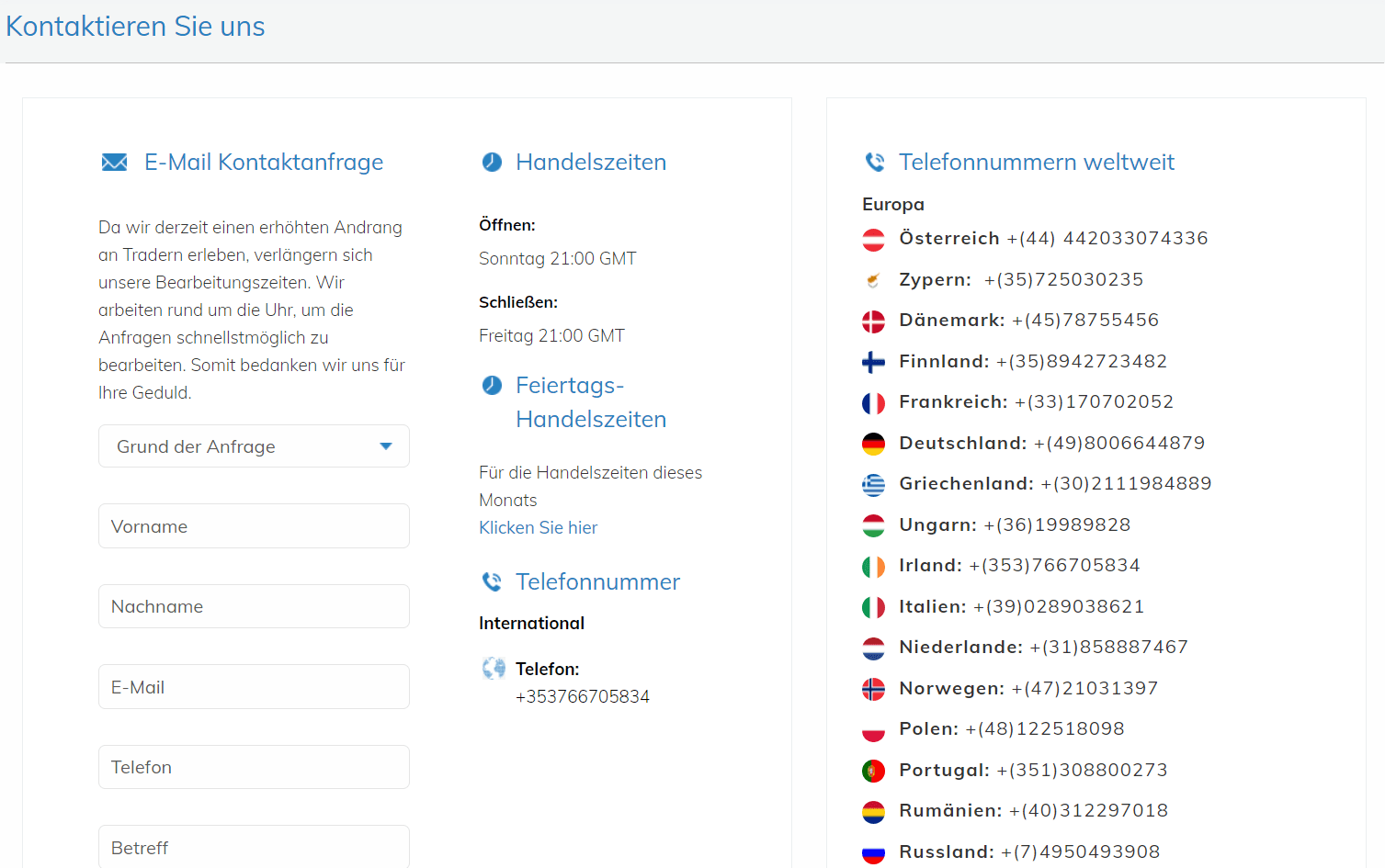
Task: Click Griechenland number +(30)2111984889
Action: pos(1126,483)
